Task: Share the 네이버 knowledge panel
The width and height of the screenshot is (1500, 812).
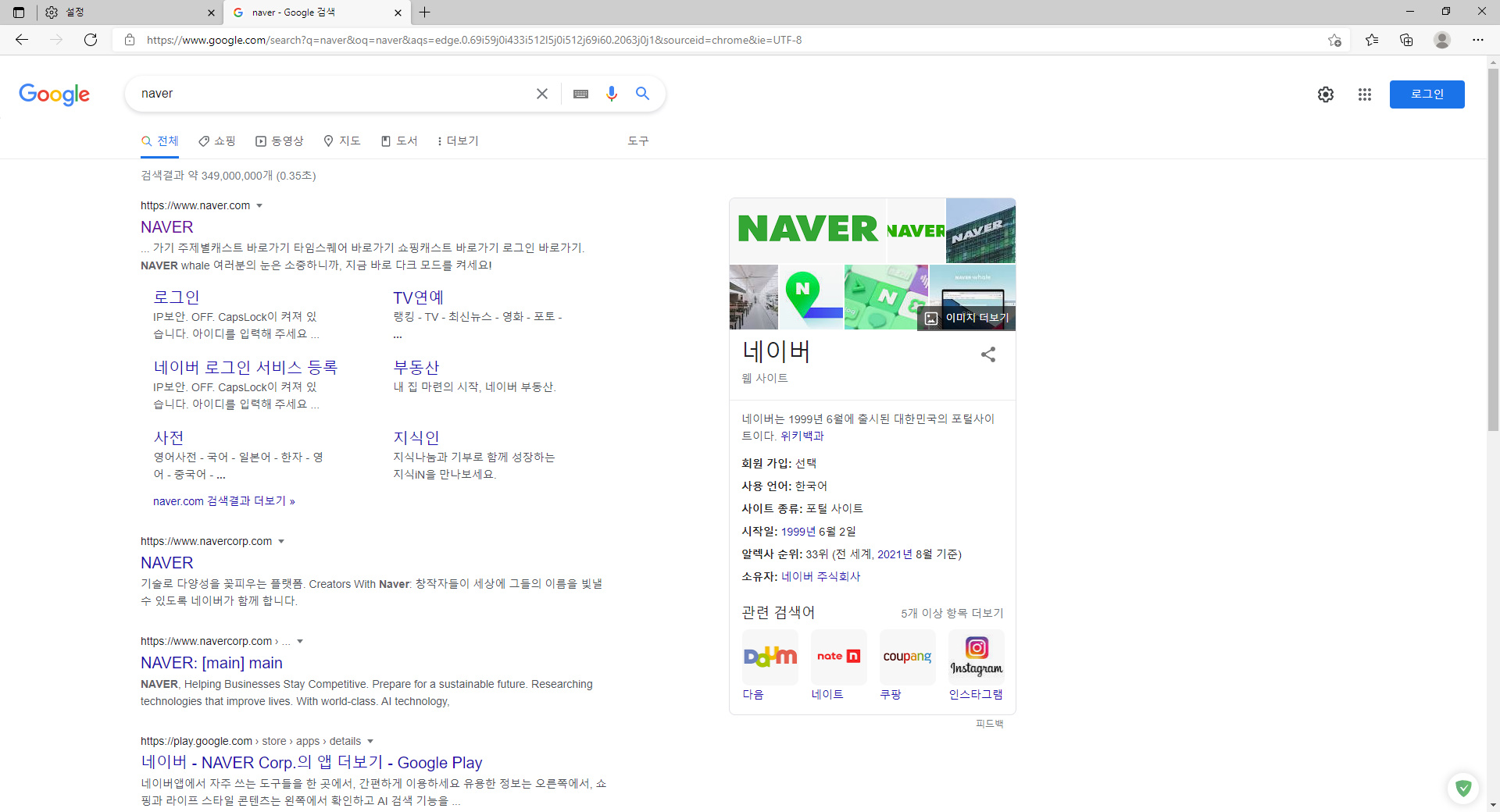Action: [x=988, y=354]
